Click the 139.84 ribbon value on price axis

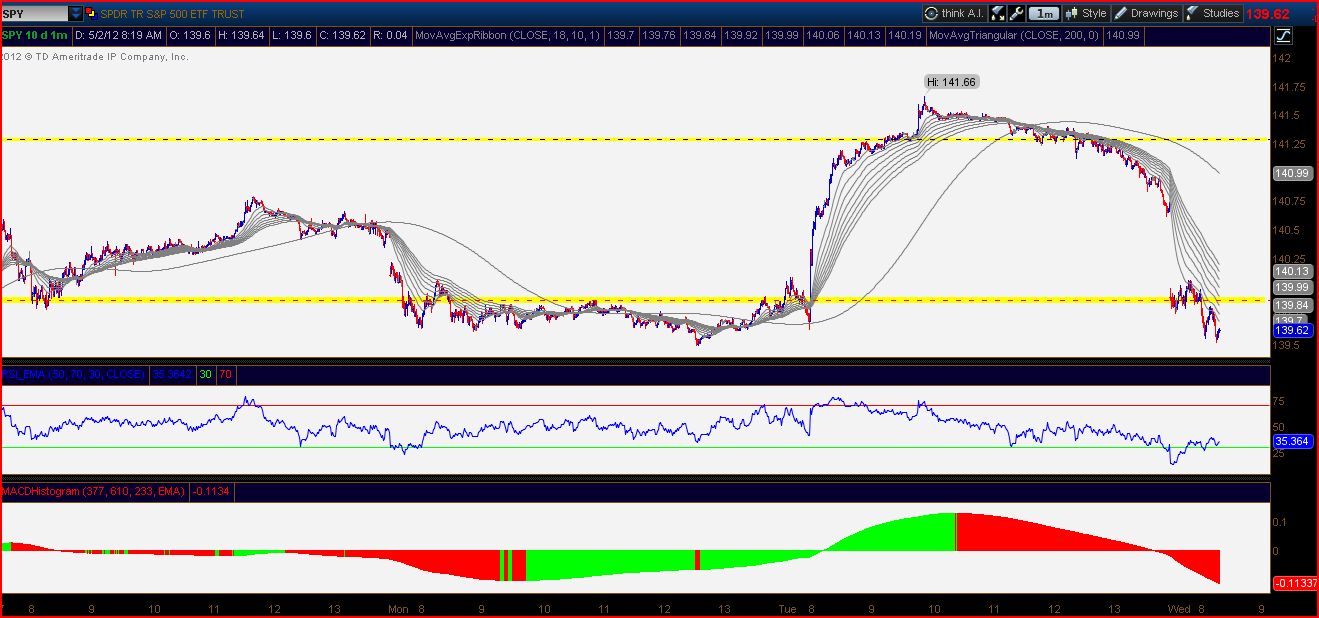(1292, 305)
